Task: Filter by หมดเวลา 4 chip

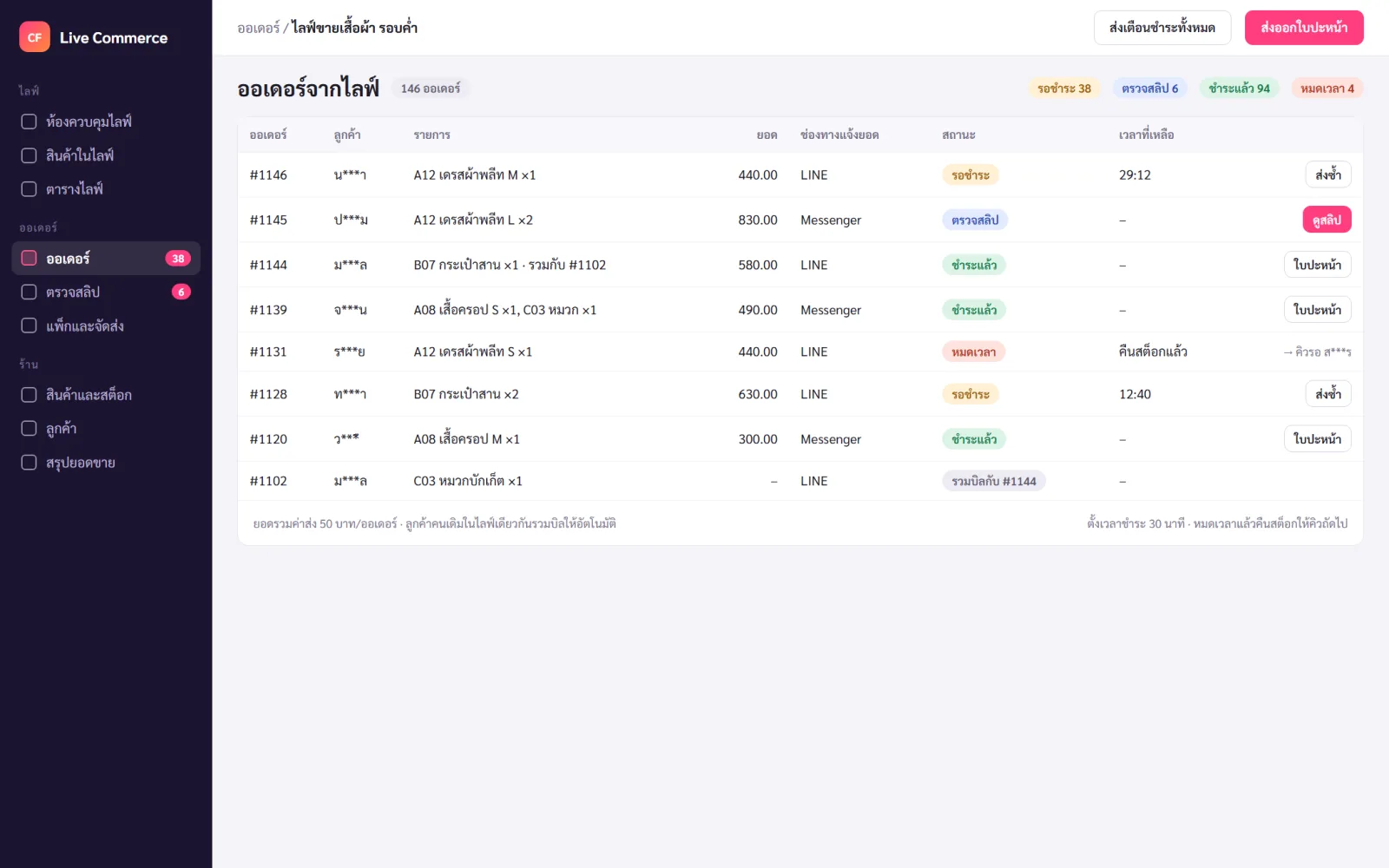Action: (x=1327, y=89)
